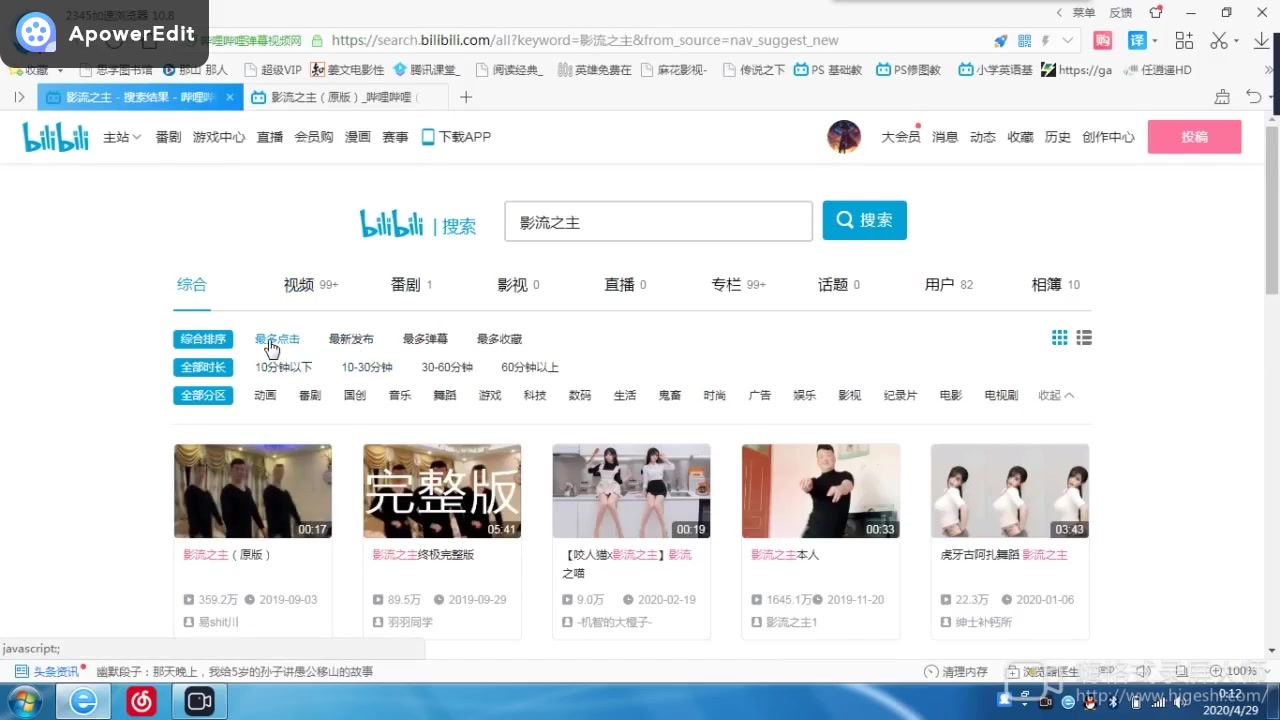
Task: Open the 影流之主（原版）video thumbnail
Action: [253, 491]
